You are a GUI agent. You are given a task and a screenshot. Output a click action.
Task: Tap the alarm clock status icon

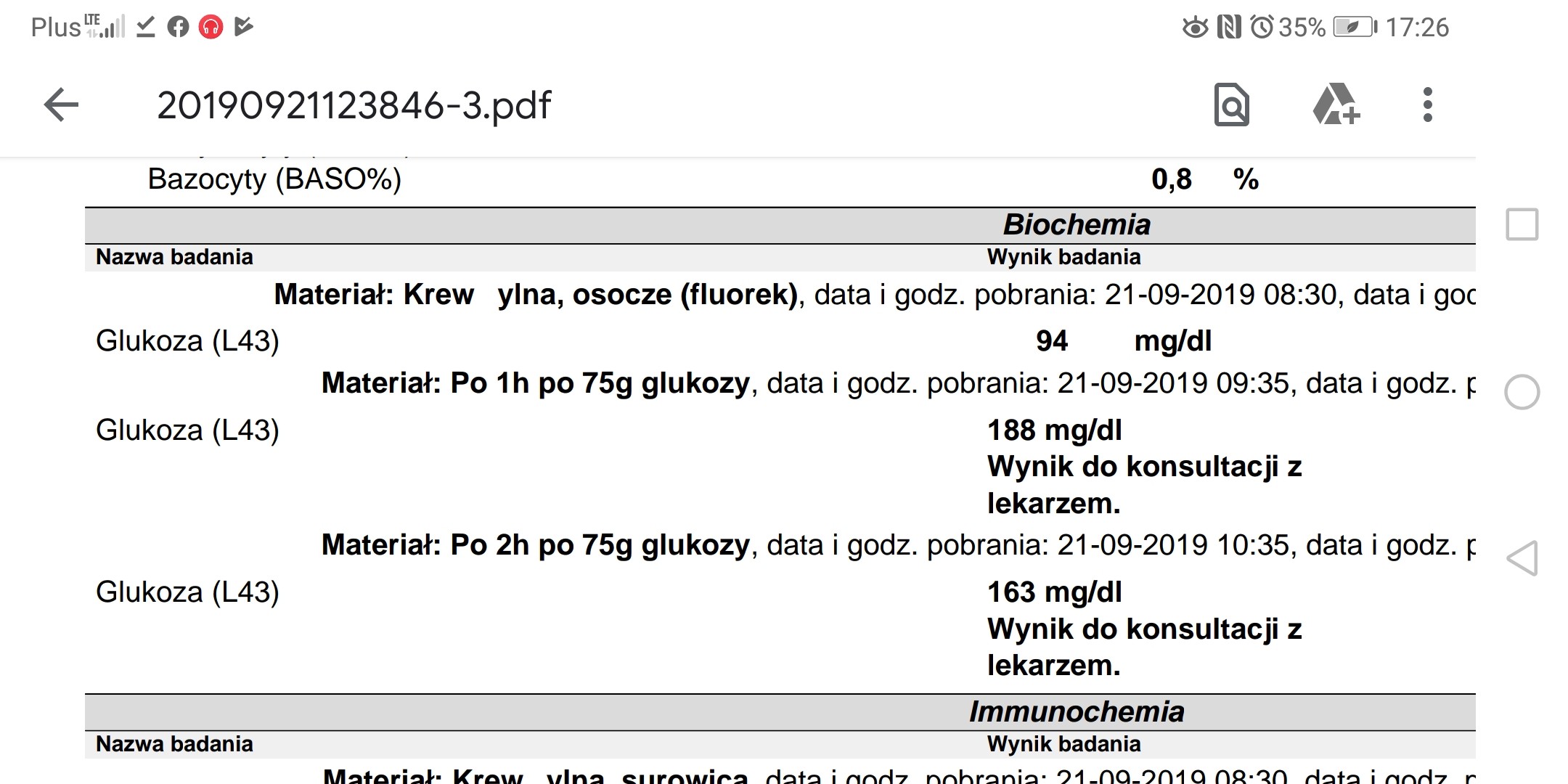coord(1262,28)
